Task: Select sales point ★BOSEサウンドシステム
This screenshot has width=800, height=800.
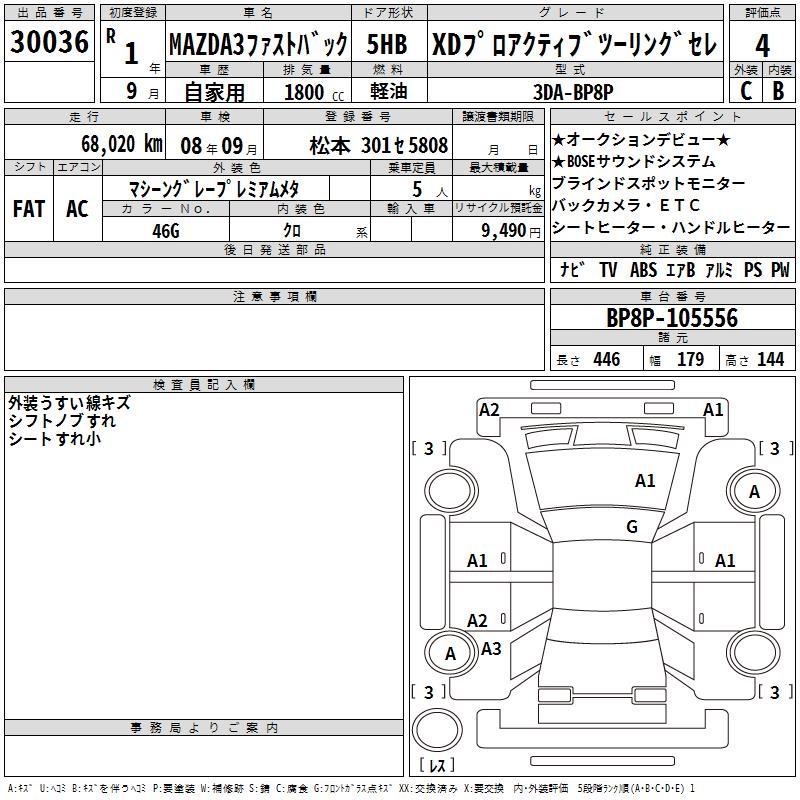Action: click(634, 162)
